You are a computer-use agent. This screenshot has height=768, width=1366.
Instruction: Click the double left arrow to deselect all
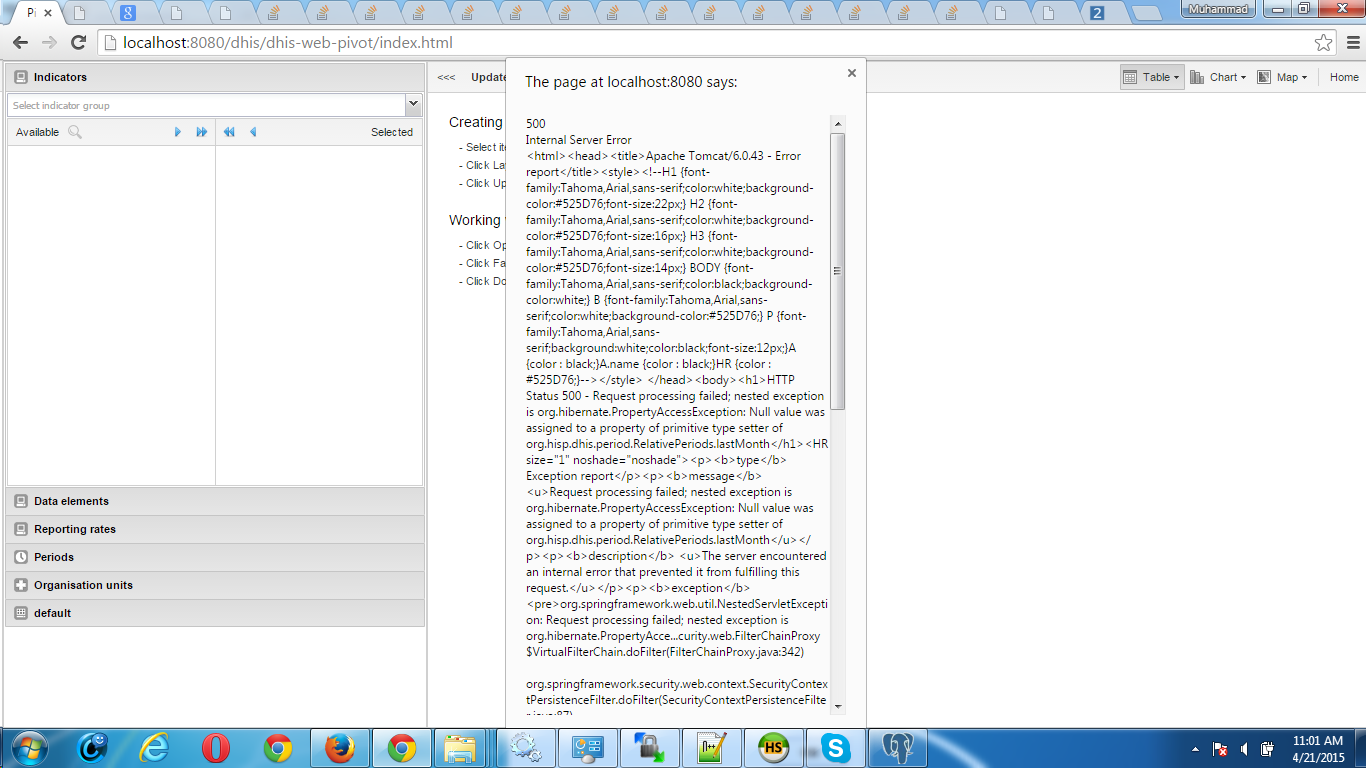point(230,132)
